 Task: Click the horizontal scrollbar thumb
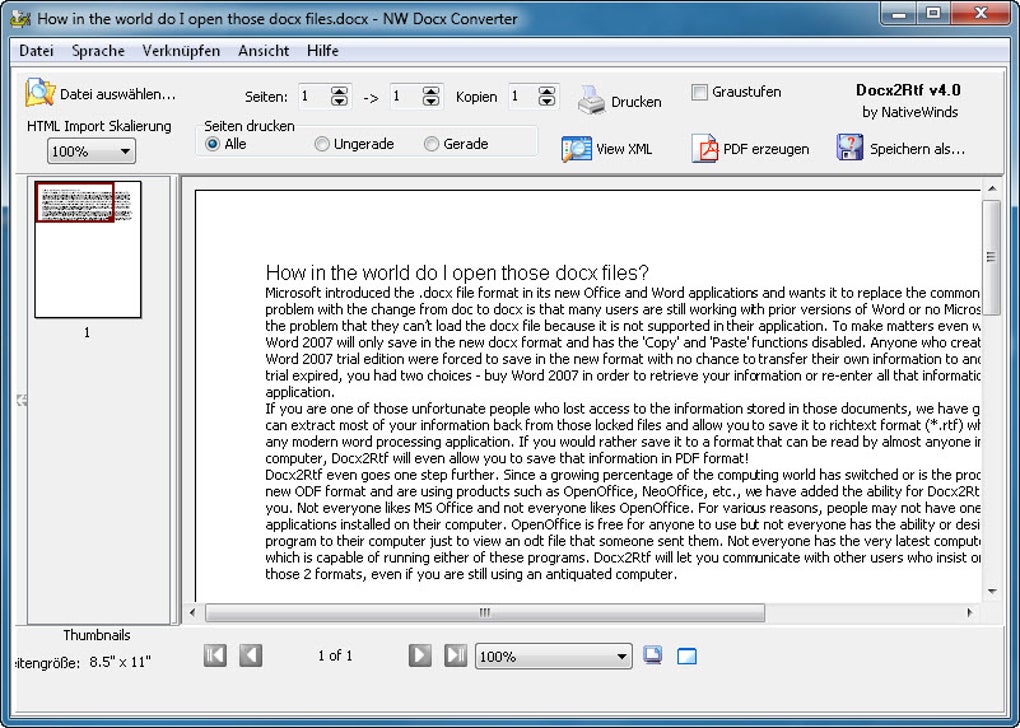485,613
